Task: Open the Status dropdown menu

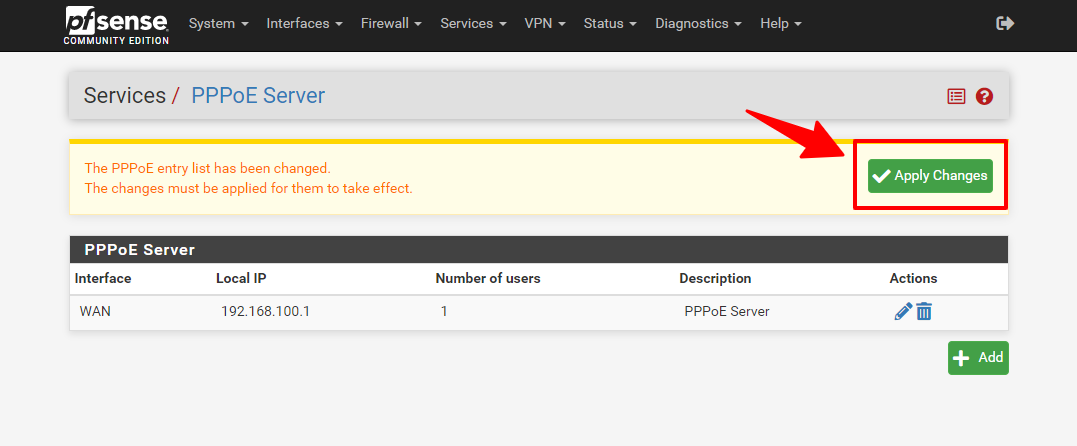Action: tap(609, 23)
